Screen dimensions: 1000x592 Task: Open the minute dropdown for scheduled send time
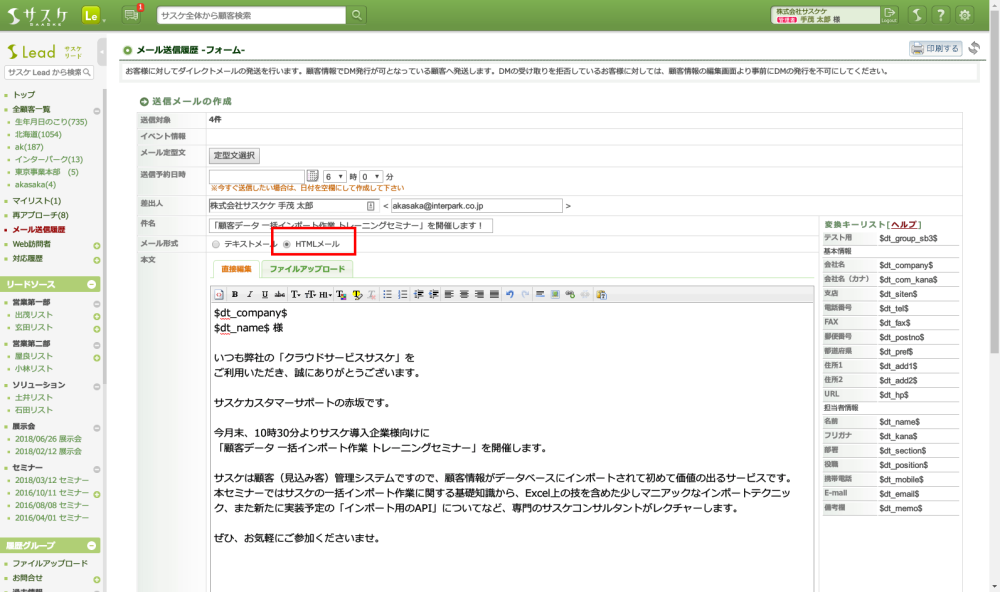click(370, 176)
